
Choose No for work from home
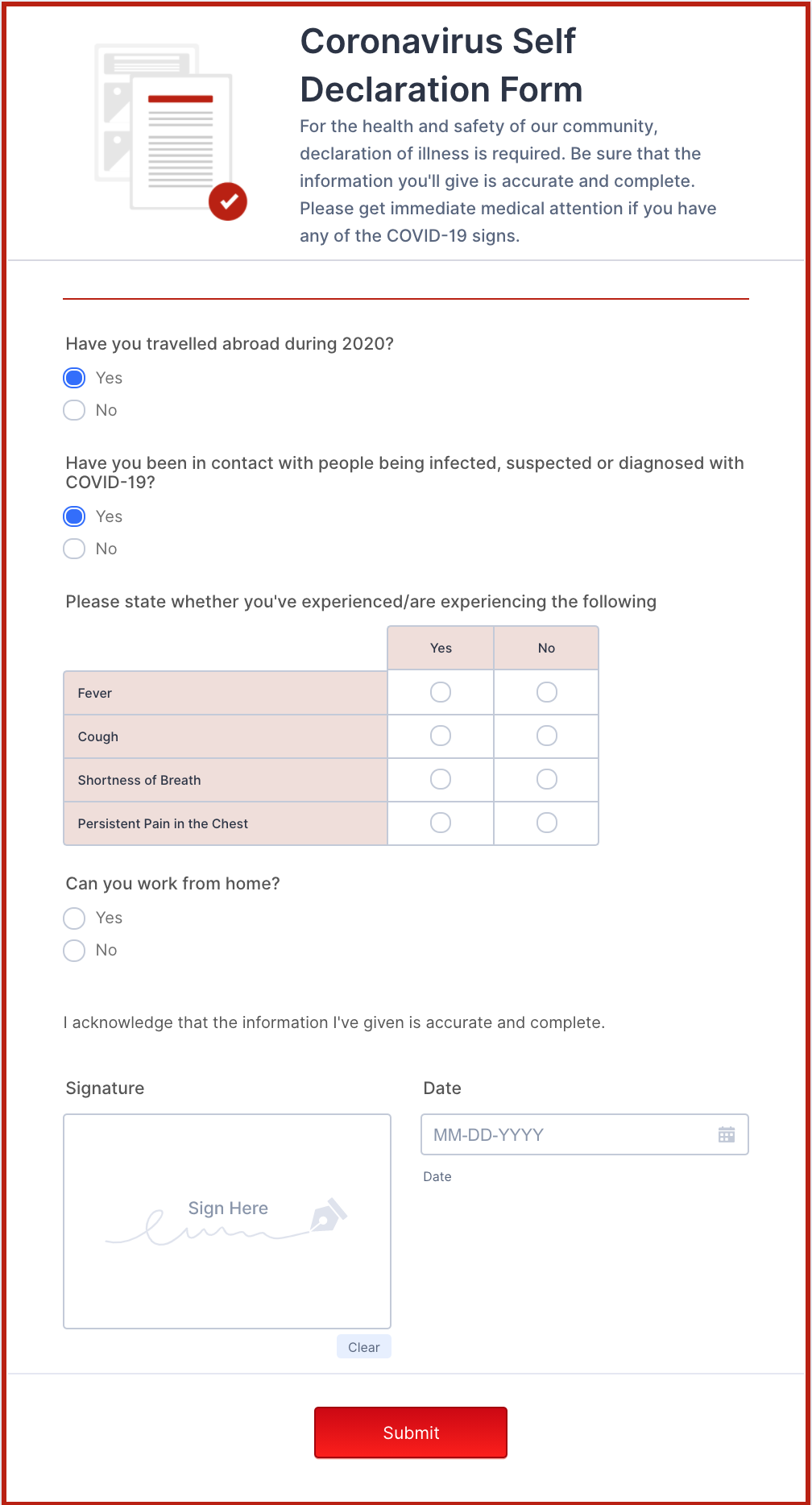point(74,950)
